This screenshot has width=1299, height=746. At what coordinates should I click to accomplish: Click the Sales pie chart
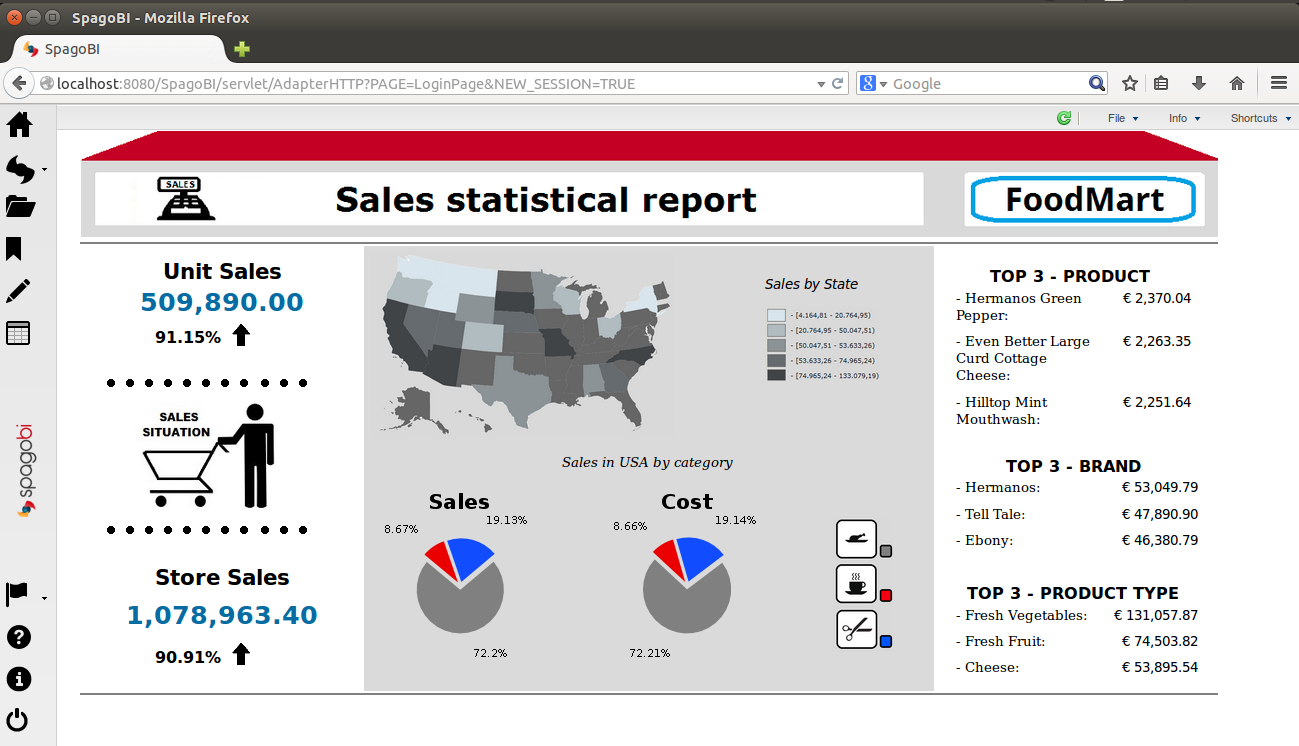point(460,586)
